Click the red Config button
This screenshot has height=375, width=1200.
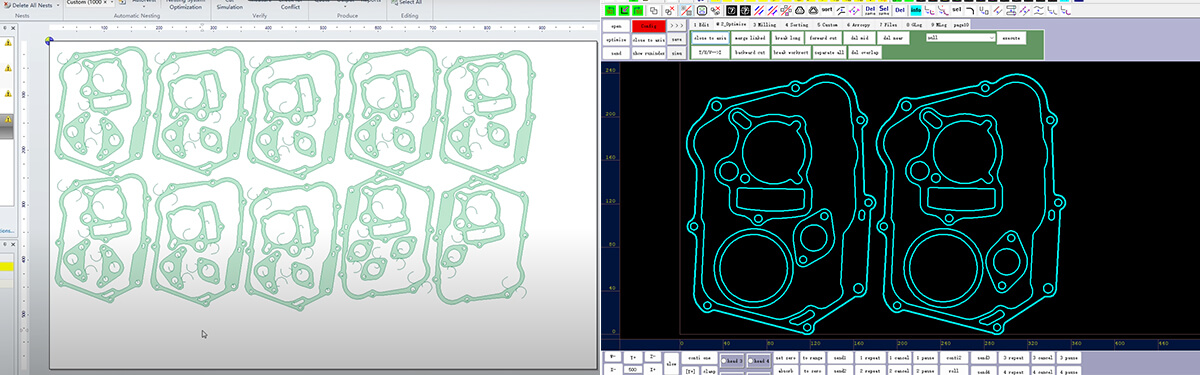pos(648,25)
